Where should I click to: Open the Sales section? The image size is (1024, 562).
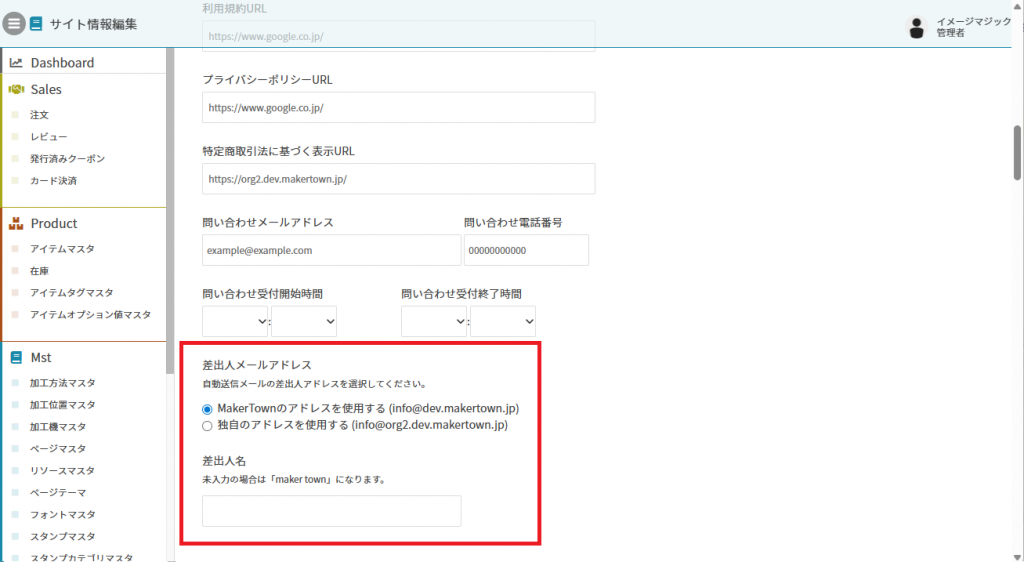(x=46, y=89)
